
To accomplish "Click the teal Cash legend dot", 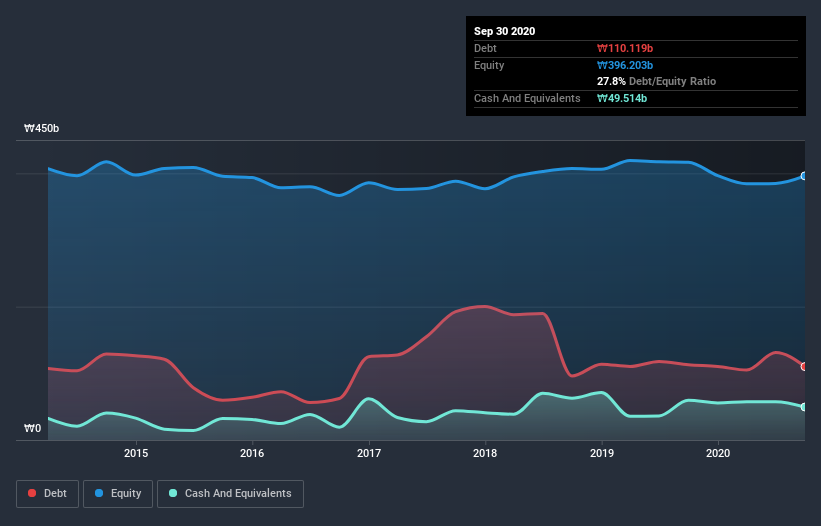I will pos(173,493).
